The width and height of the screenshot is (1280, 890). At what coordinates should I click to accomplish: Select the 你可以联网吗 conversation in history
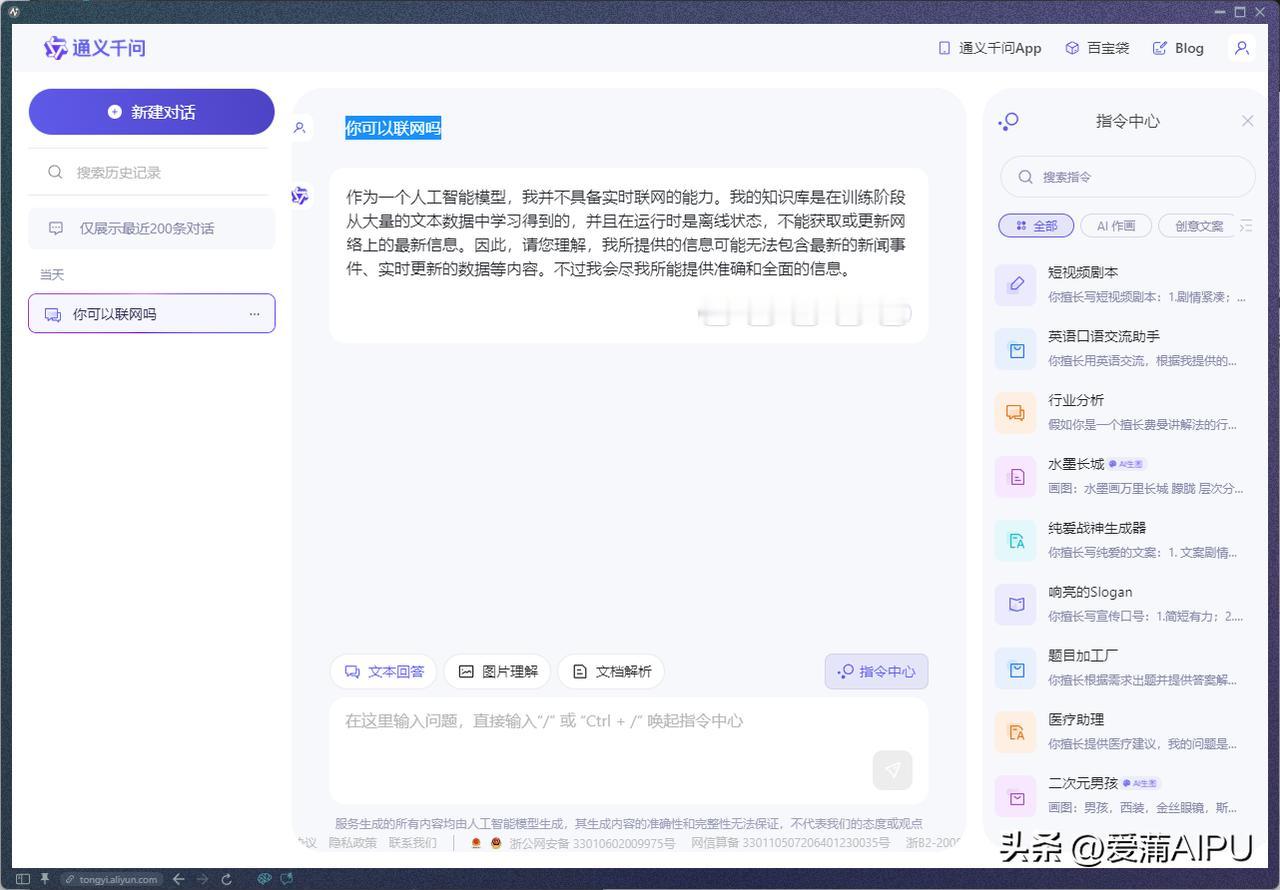151,314
